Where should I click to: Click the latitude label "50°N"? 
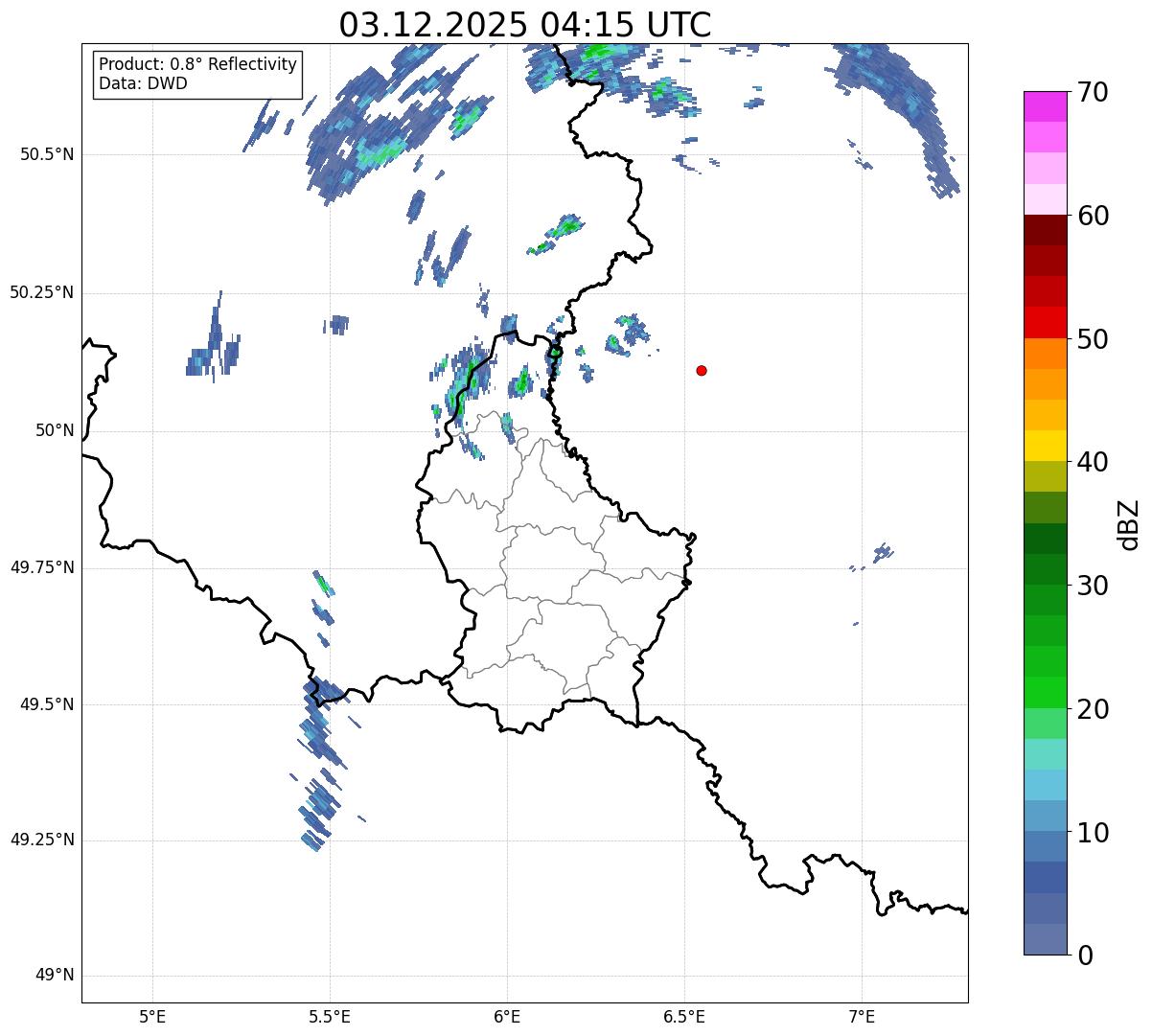click(x=55, y=430)
